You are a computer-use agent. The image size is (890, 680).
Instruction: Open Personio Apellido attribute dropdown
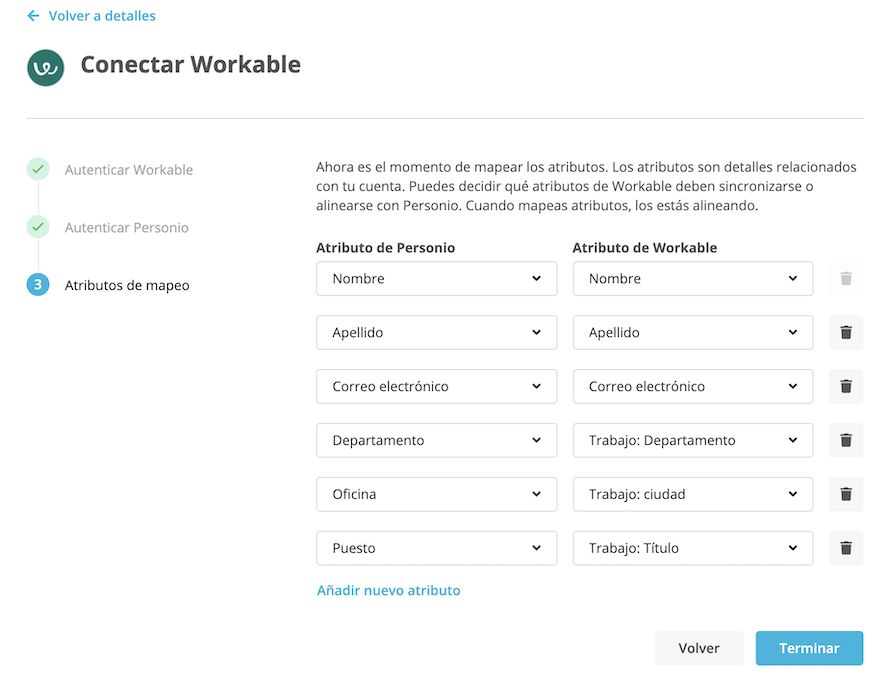436,332
